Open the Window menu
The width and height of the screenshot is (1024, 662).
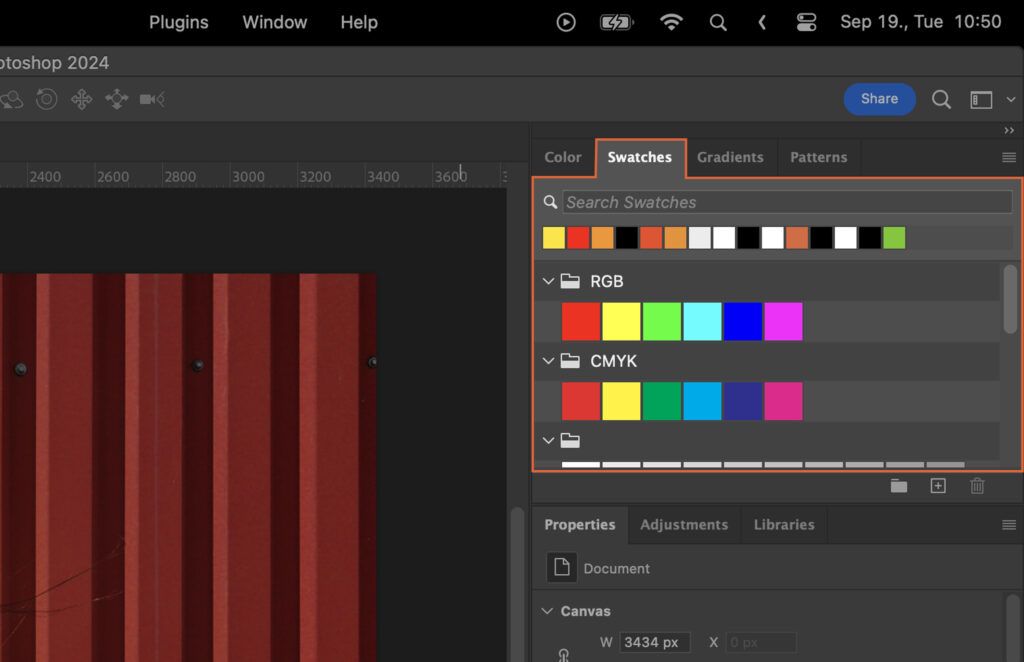click(x=274, y=21)
